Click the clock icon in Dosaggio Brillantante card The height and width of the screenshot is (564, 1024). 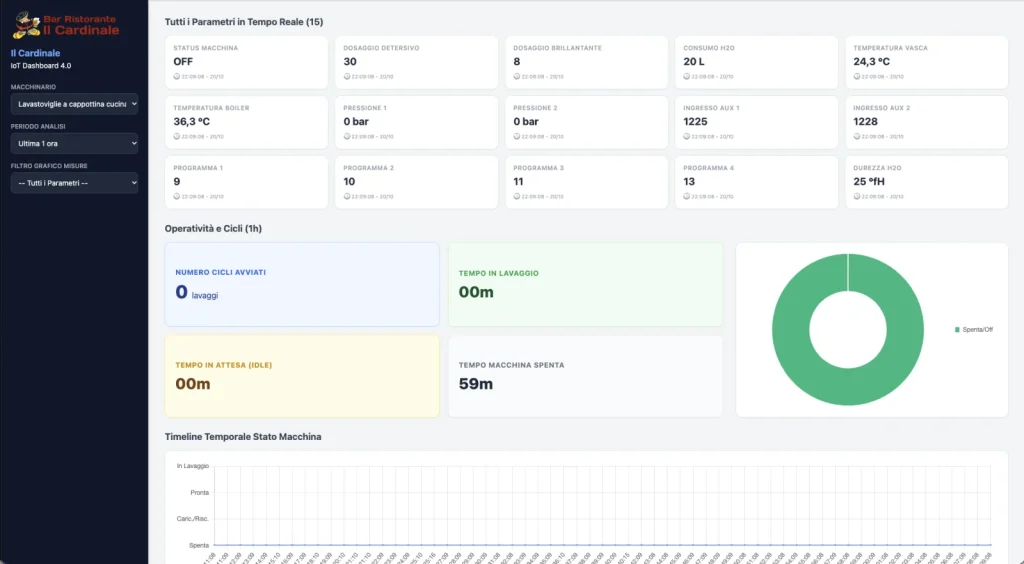[517, 76]
